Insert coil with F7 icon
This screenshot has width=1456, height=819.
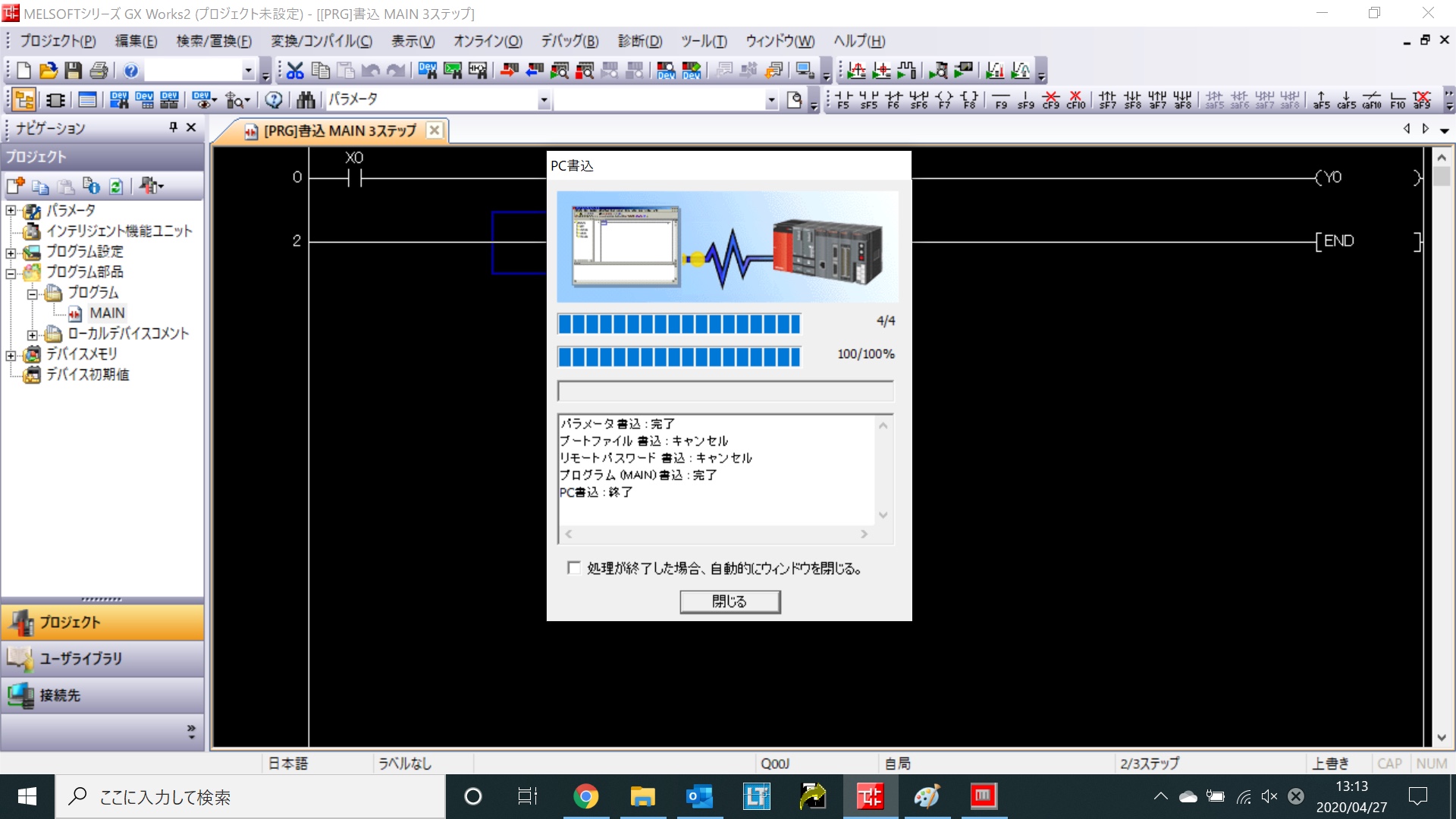(x=944, y=99)
